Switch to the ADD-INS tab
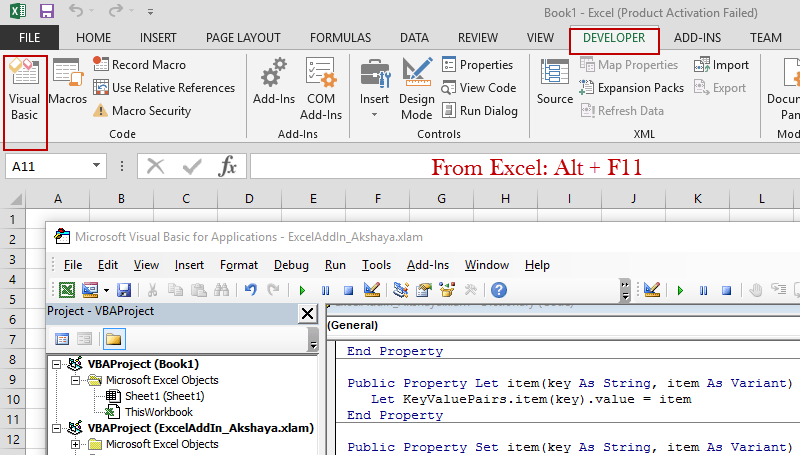 (x=697, y=38)
